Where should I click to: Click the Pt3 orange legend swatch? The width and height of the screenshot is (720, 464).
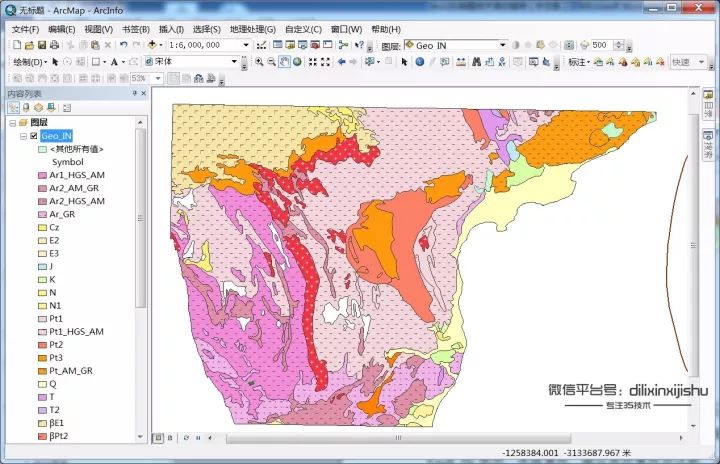[x=42, y=358]
